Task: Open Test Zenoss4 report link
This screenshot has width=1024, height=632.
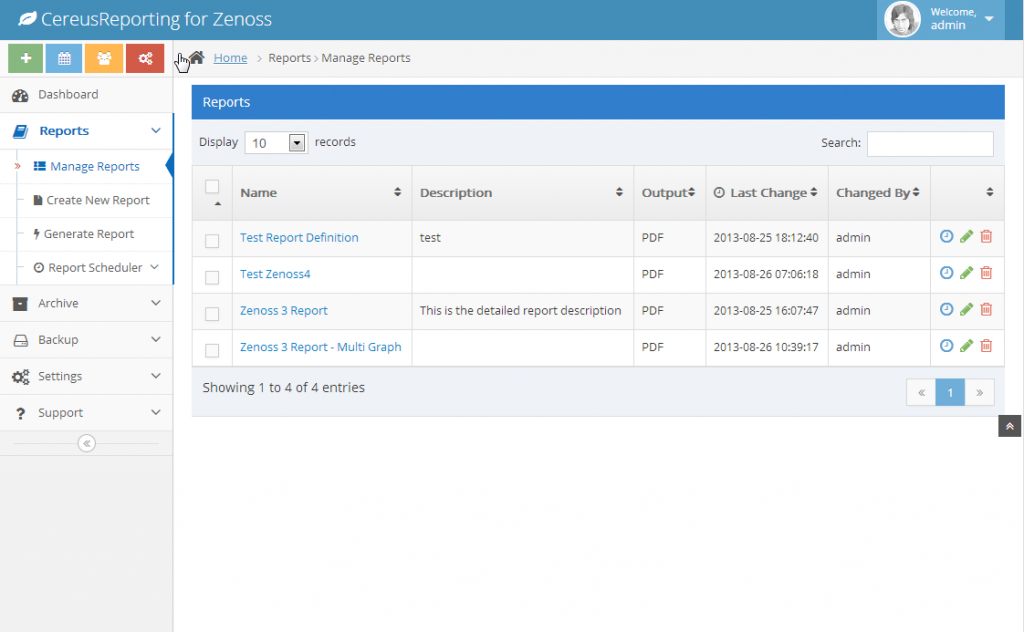Action: pyautogui.click(x=275, y=274)
